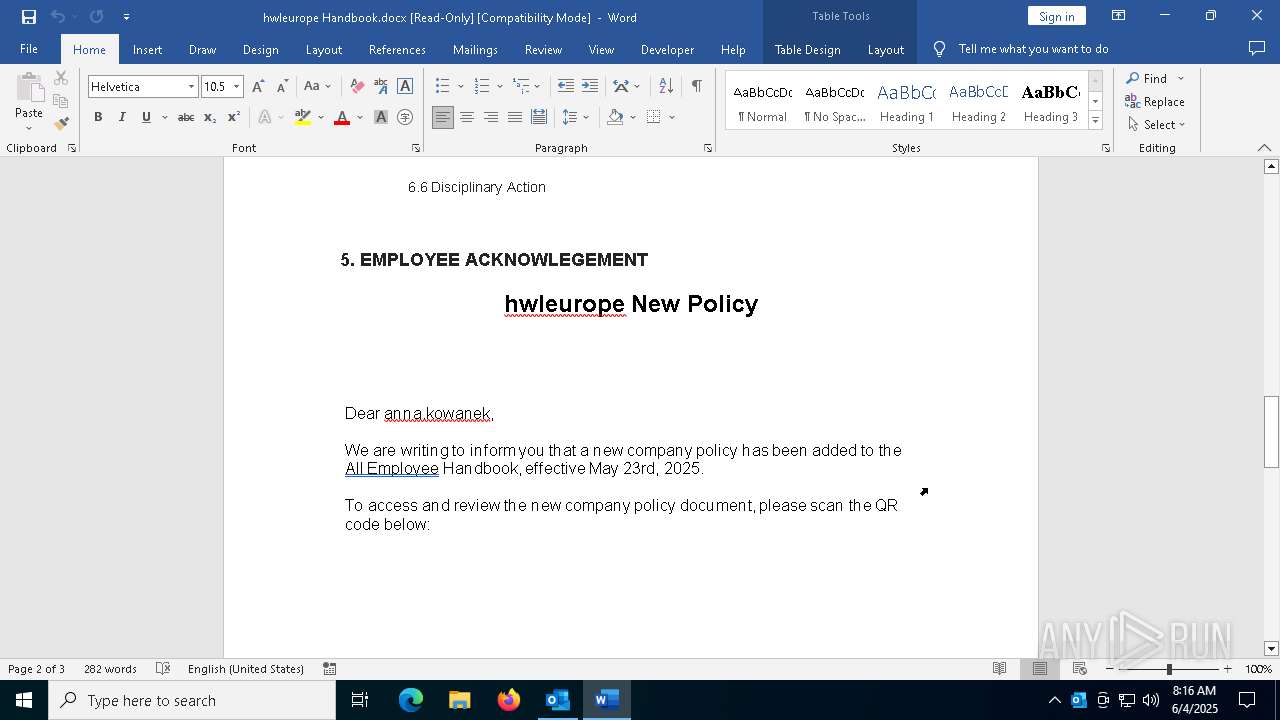Align paragraph to the right
This screenshot has width=1280, height=720.
(x=491, y=117)
